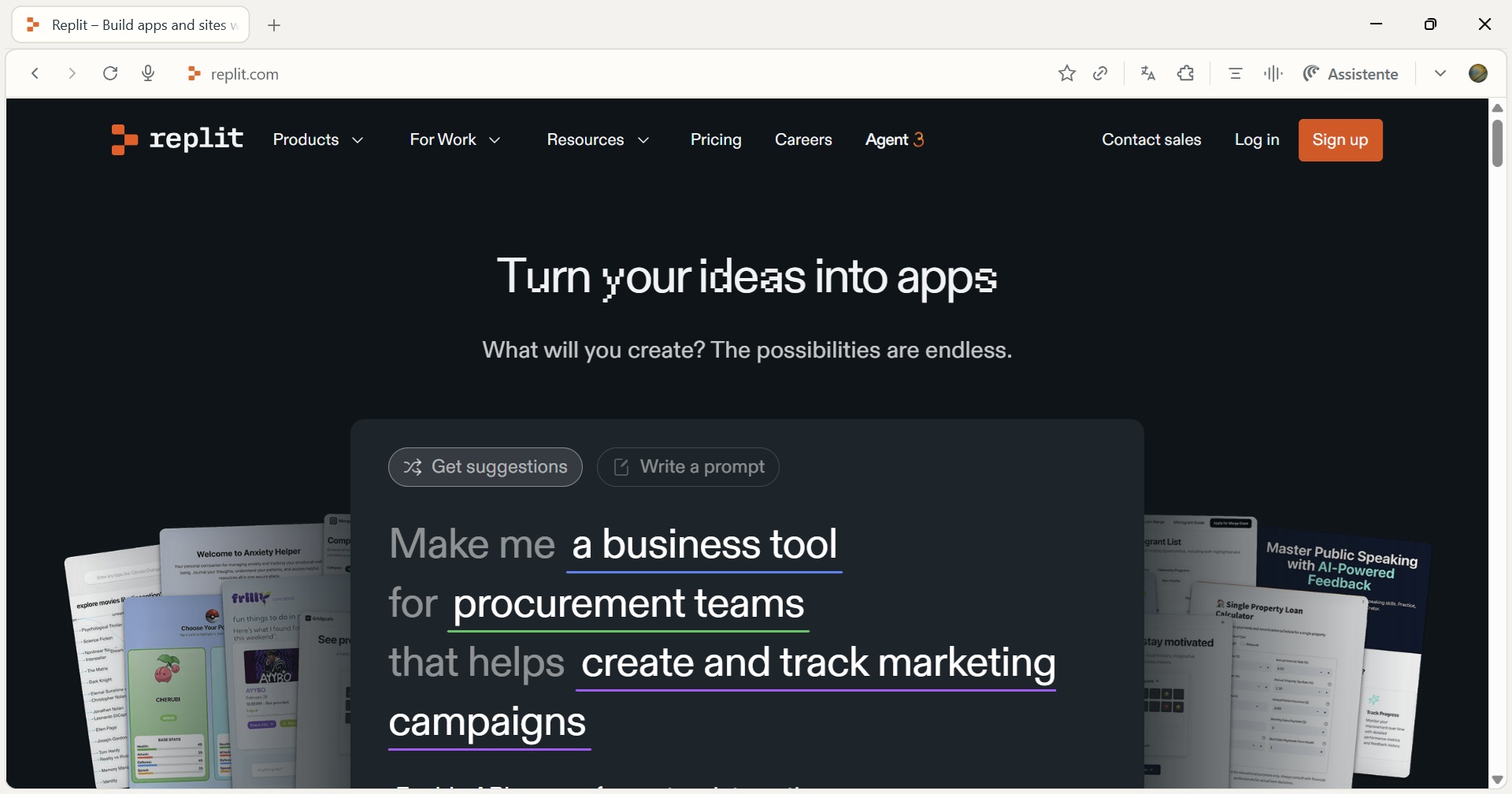Click the copy link icon in toolbar
The height and width of the screenshot is (794, 1512).
click(1101, 74)
